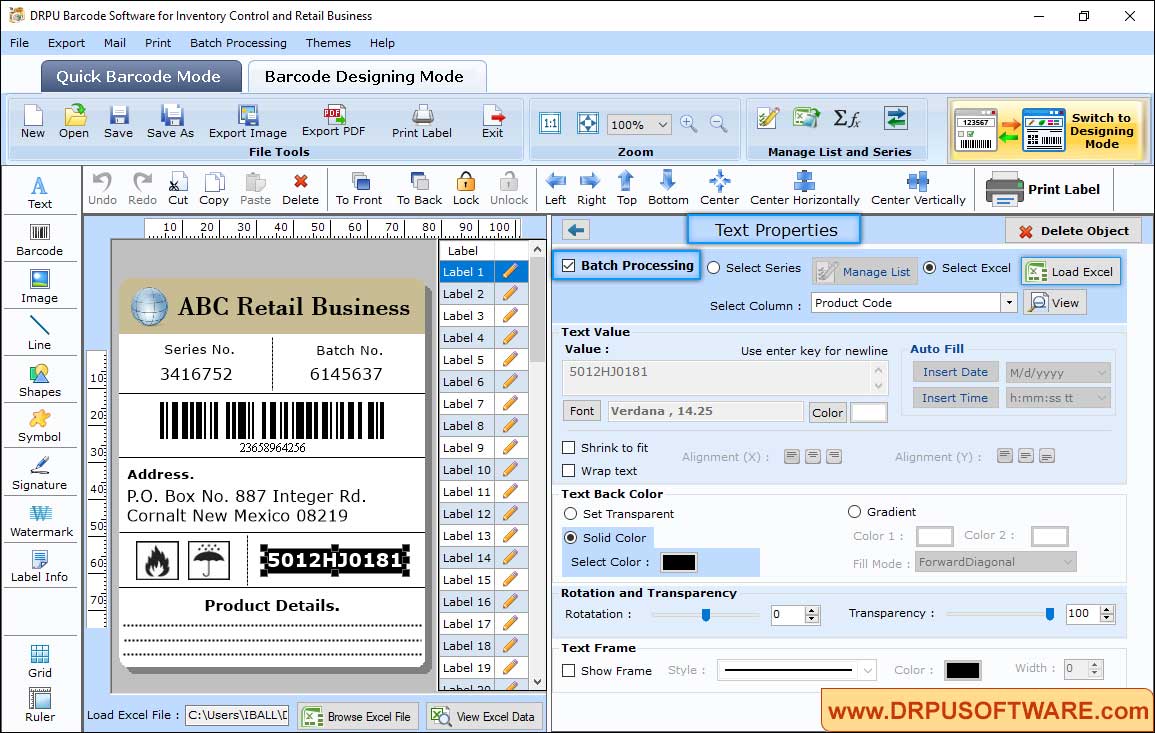This screenshot has width=1155, height=733.
Task: Pick the Line drawing tool
Action: (40, 333)
